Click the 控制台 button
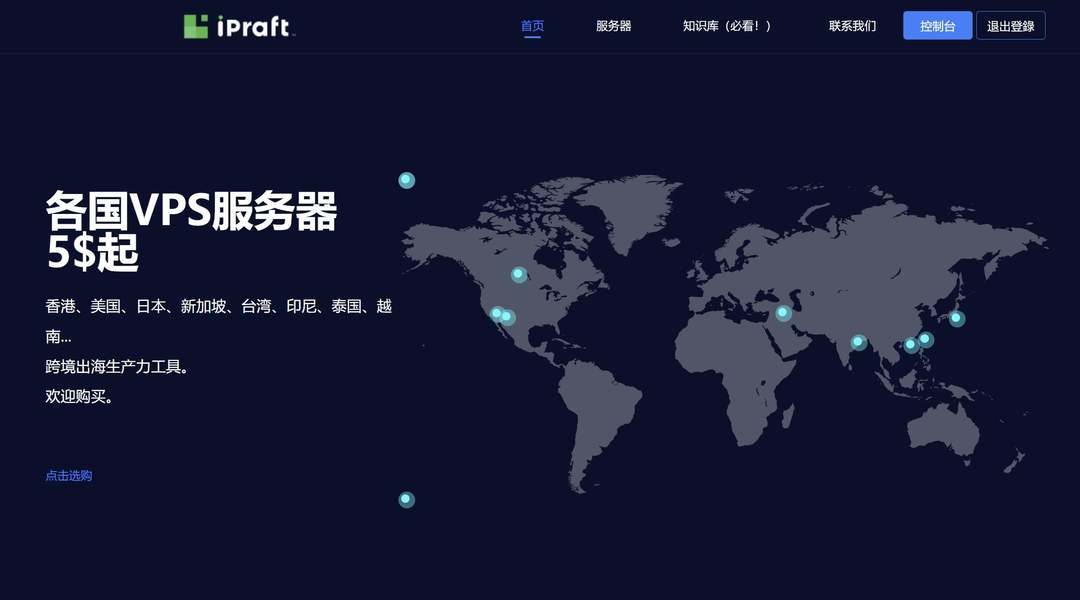This screenshot has width=1080, height=600. coord(937,25)
